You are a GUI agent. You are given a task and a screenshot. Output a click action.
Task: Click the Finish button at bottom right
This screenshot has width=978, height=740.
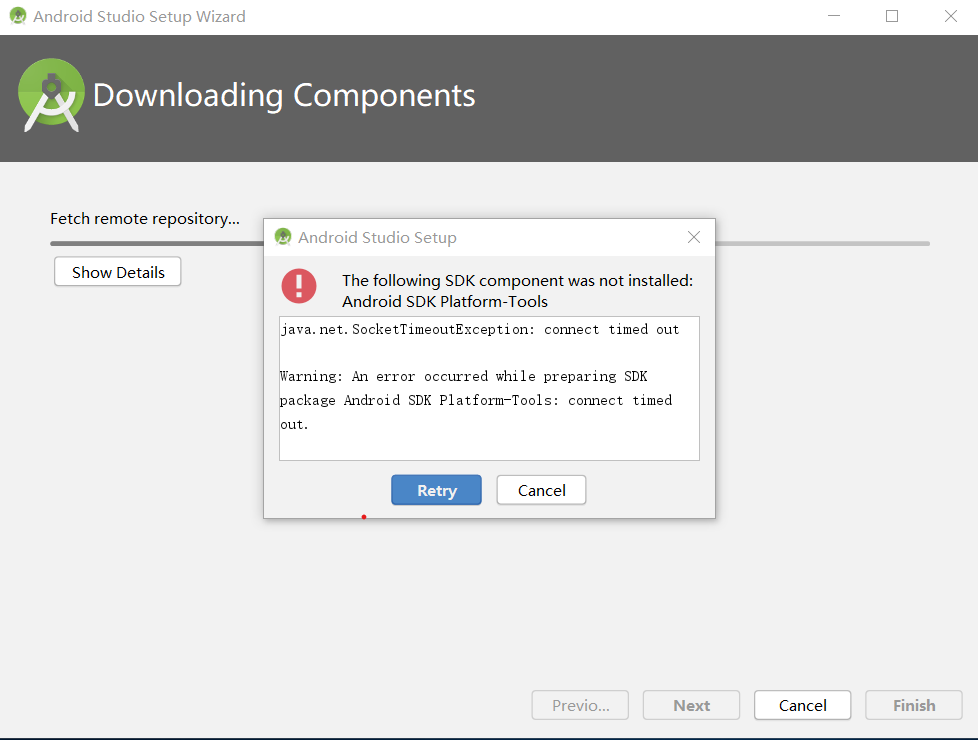click(x=913, y=705)
